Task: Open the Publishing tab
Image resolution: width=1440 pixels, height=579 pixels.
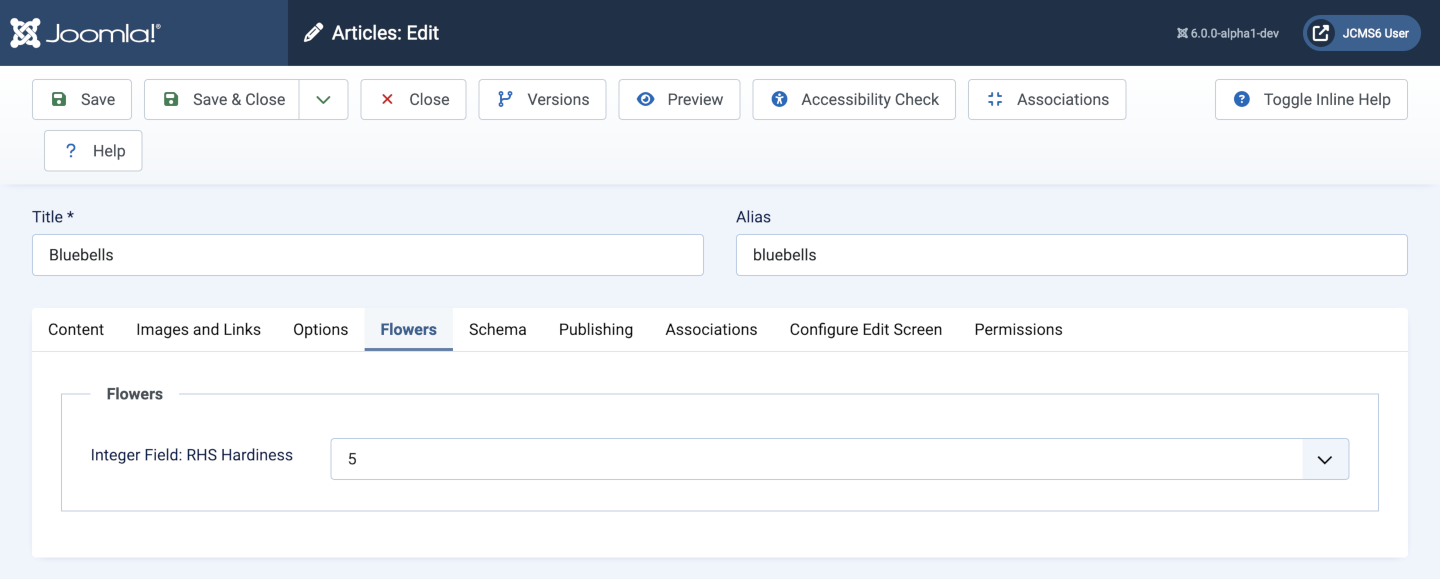Action: (x=596, y=329)
